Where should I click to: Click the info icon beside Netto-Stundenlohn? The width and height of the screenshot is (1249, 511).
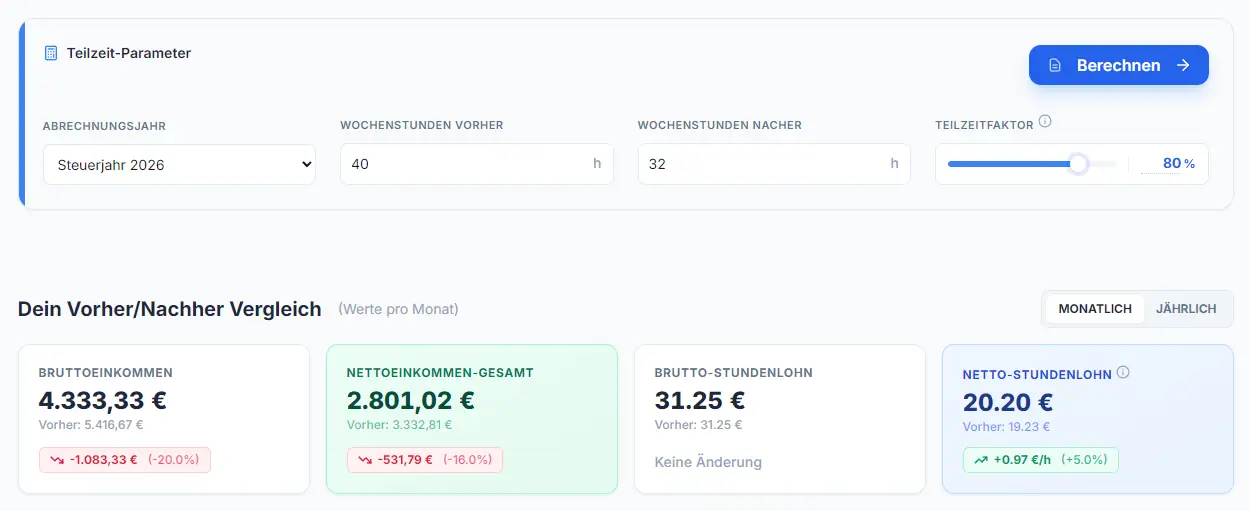click(1123, 373)
